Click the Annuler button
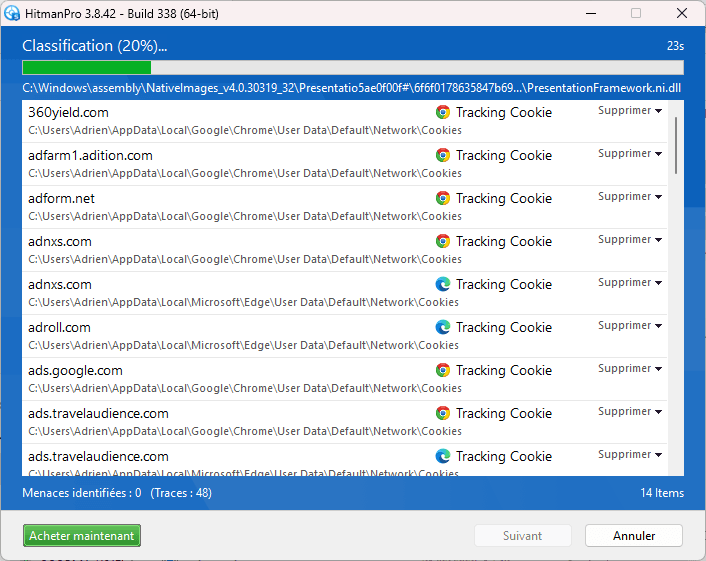The width and height of the screenshot is (706, 561). (x=634, y=536)
